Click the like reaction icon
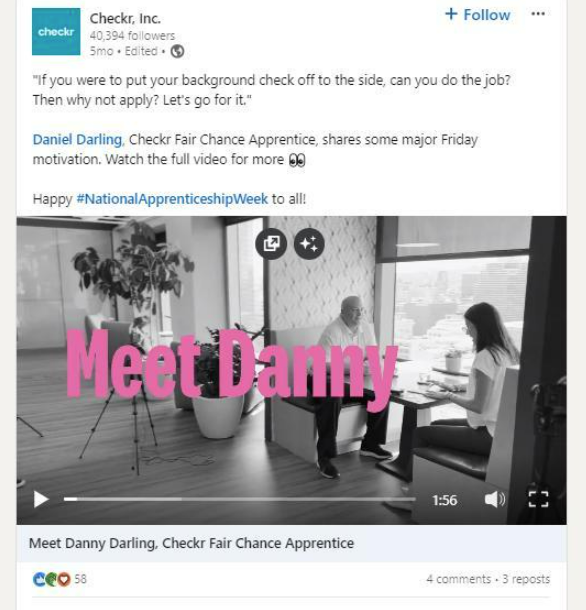586x610 pixels. coord(39,579)
